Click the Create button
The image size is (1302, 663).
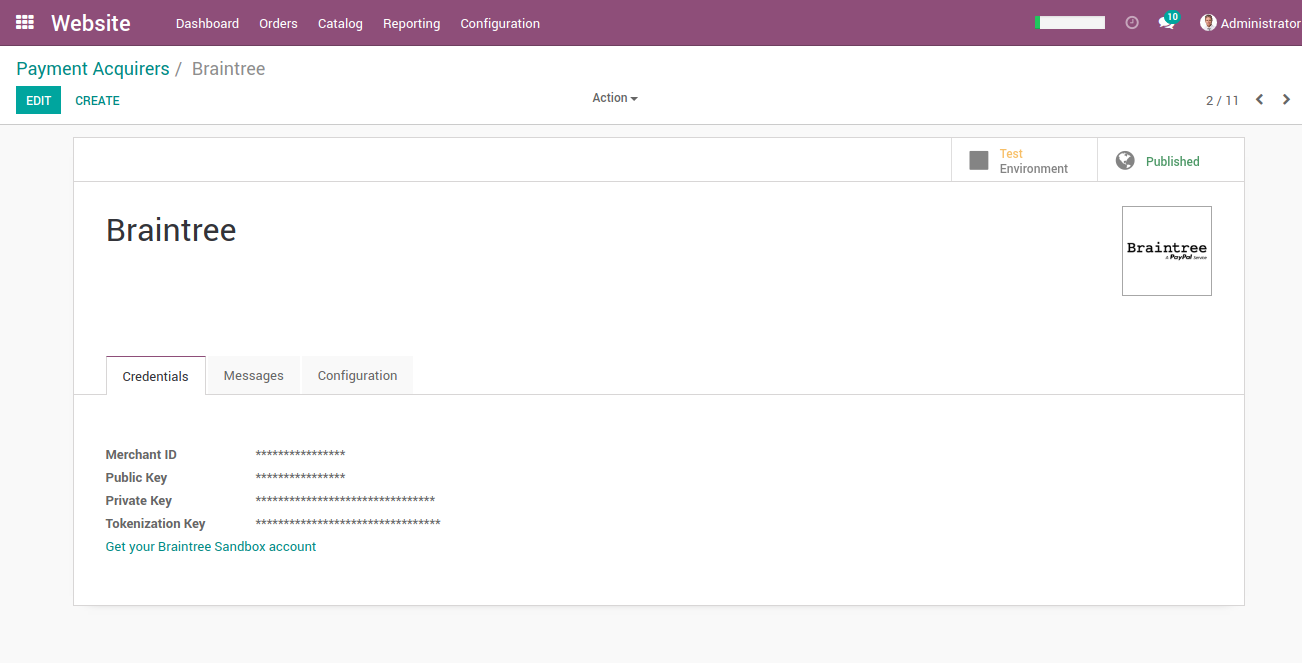tap(97, 100)
